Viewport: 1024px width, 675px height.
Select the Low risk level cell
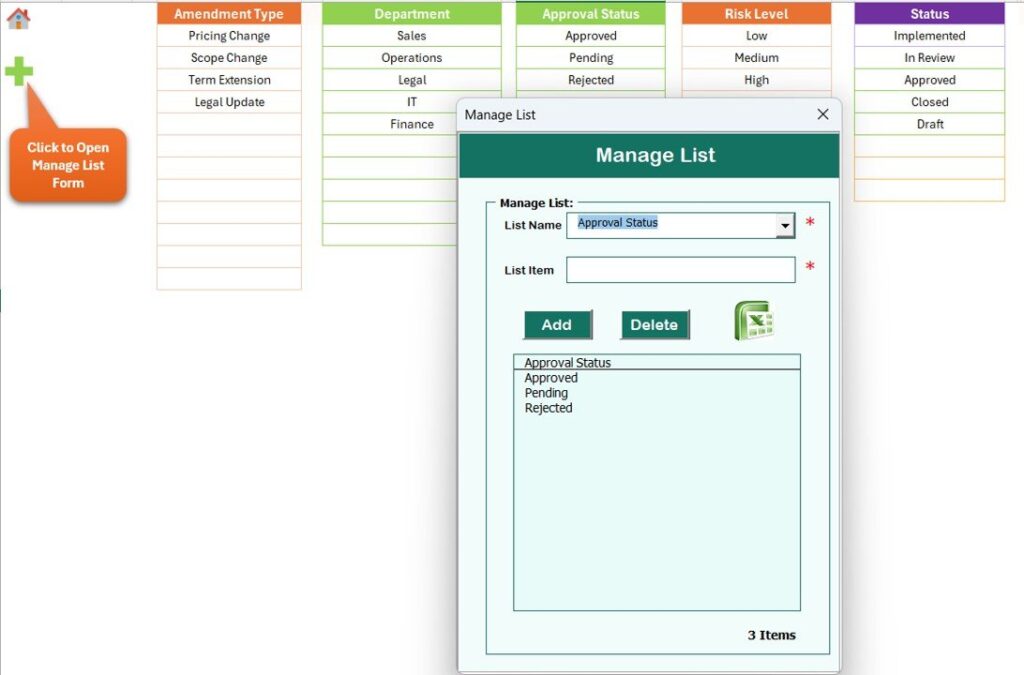(756, 36)
